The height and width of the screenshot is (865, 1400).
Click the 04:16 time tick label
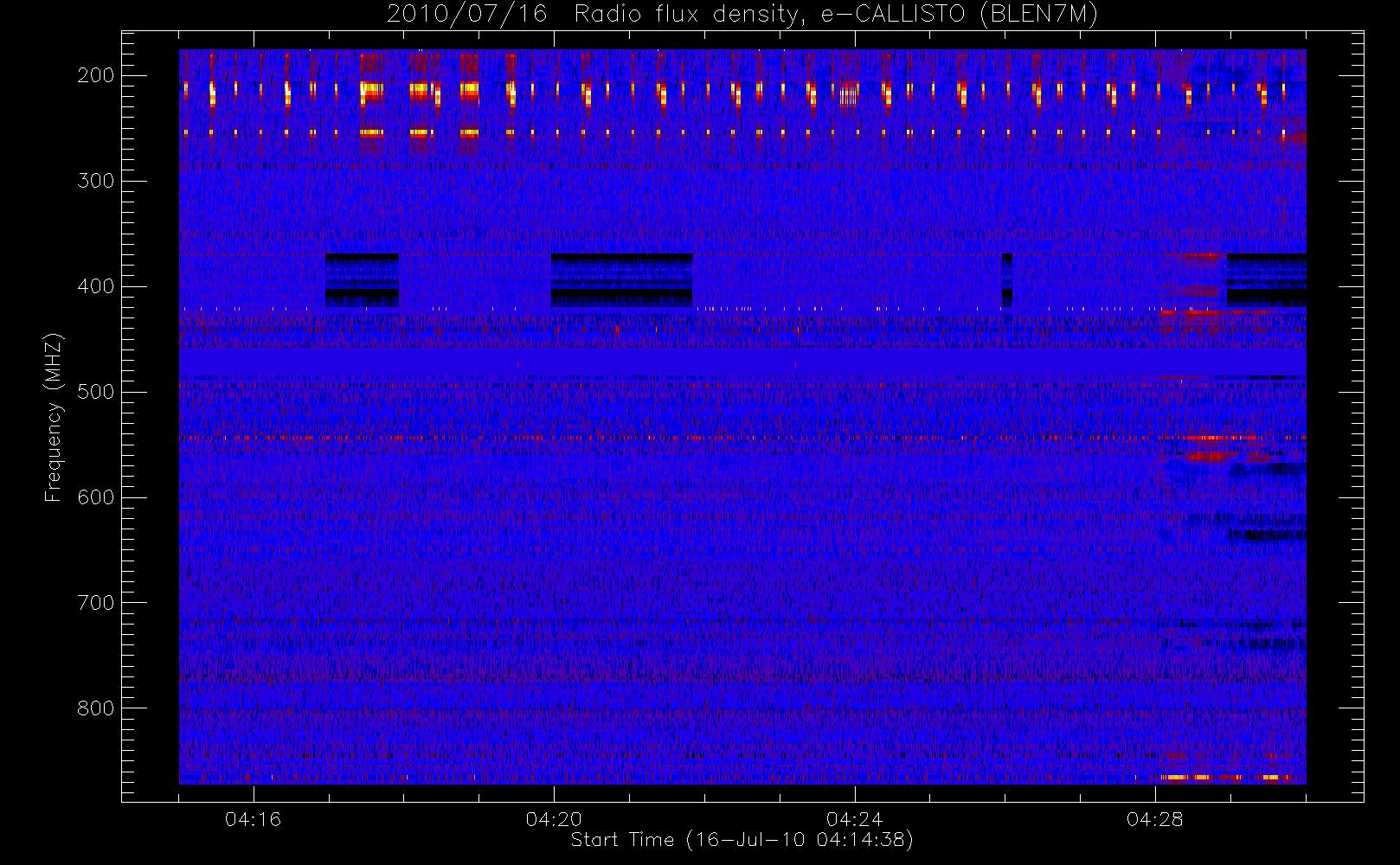pyautogui.click(x=253, y=819)
